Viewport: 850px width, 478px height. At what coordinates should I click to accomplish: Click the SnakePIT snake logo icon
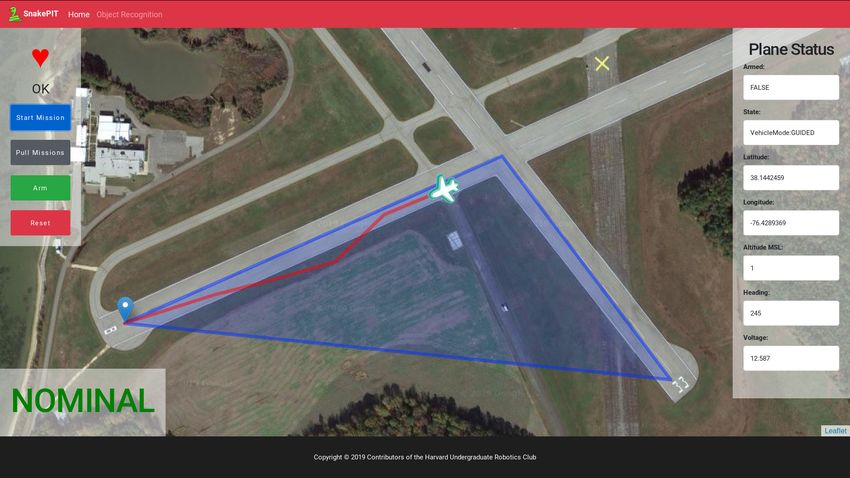tap(14, 14)
